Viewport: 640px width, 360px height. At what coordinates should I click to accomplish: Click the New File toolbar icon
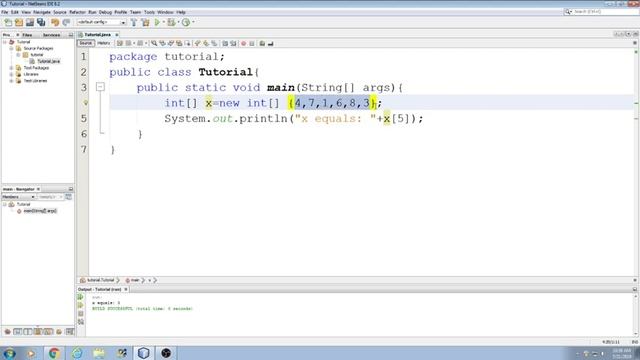(8, 22)
